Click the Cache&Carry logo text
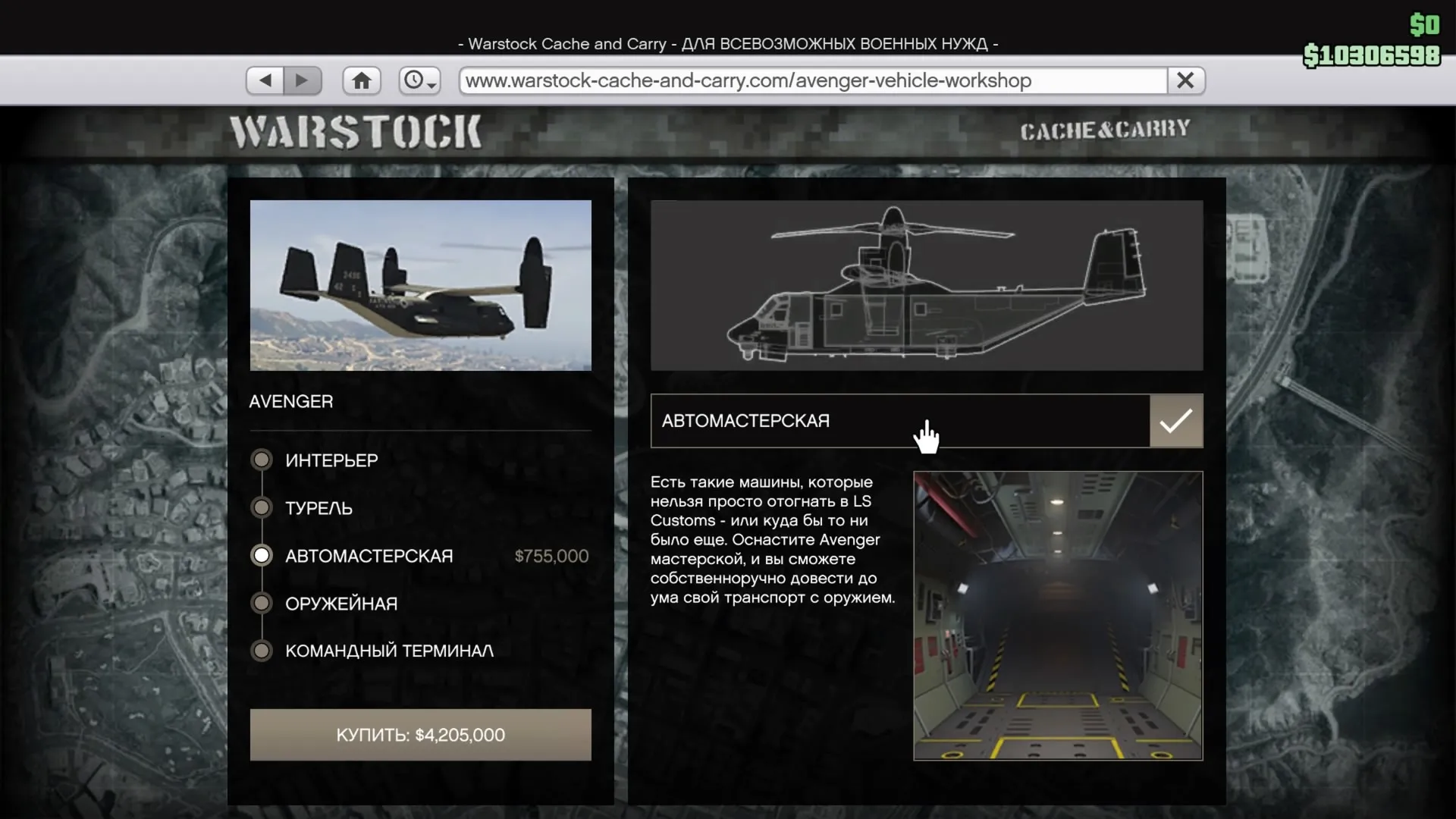 pos(1105,130)
